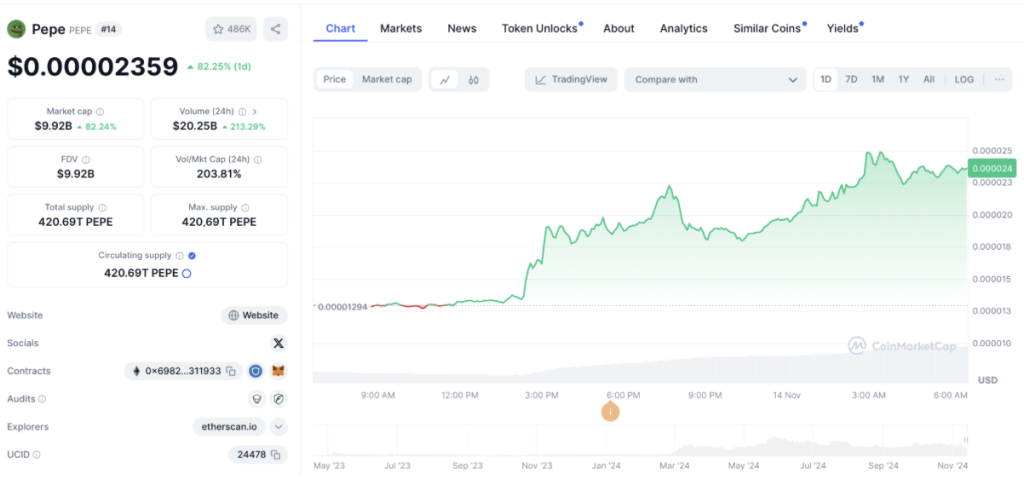The width and height of the screenshot is (1024, 486).
Task: Open the Analytics tab
Action: pos(683,29)
